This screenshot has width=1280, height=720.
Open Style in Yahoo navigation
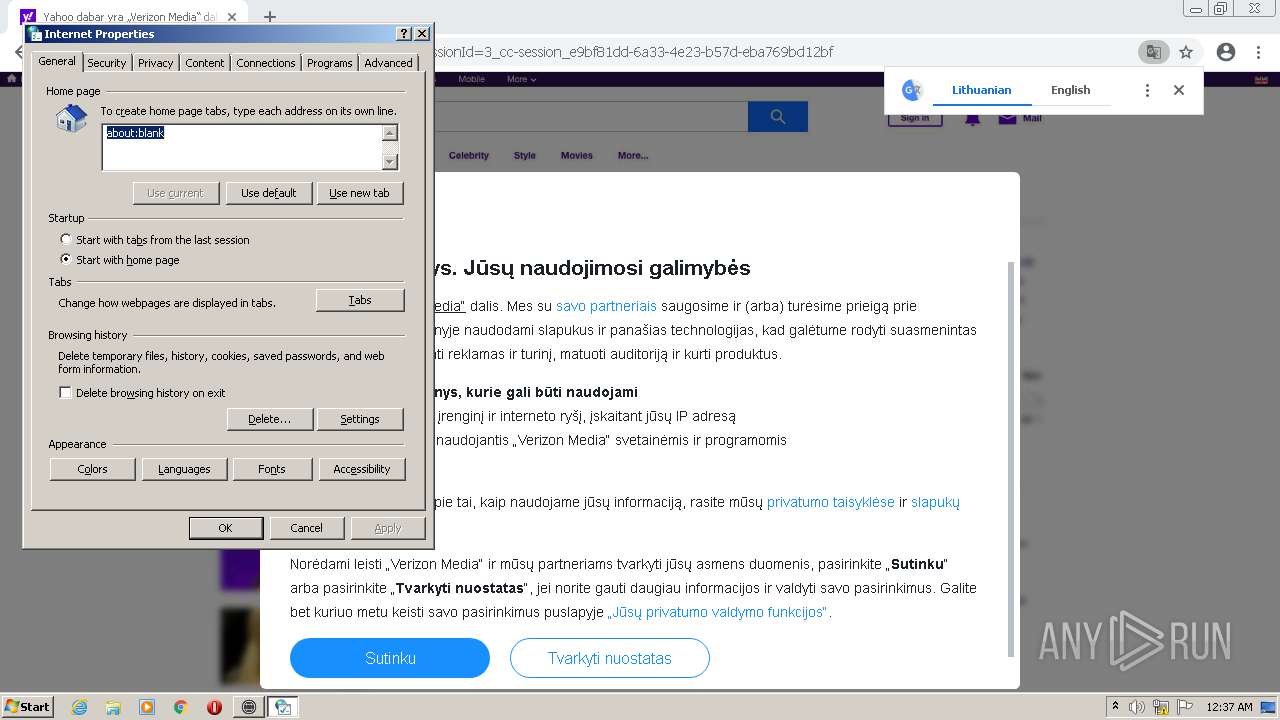point(525,155)
